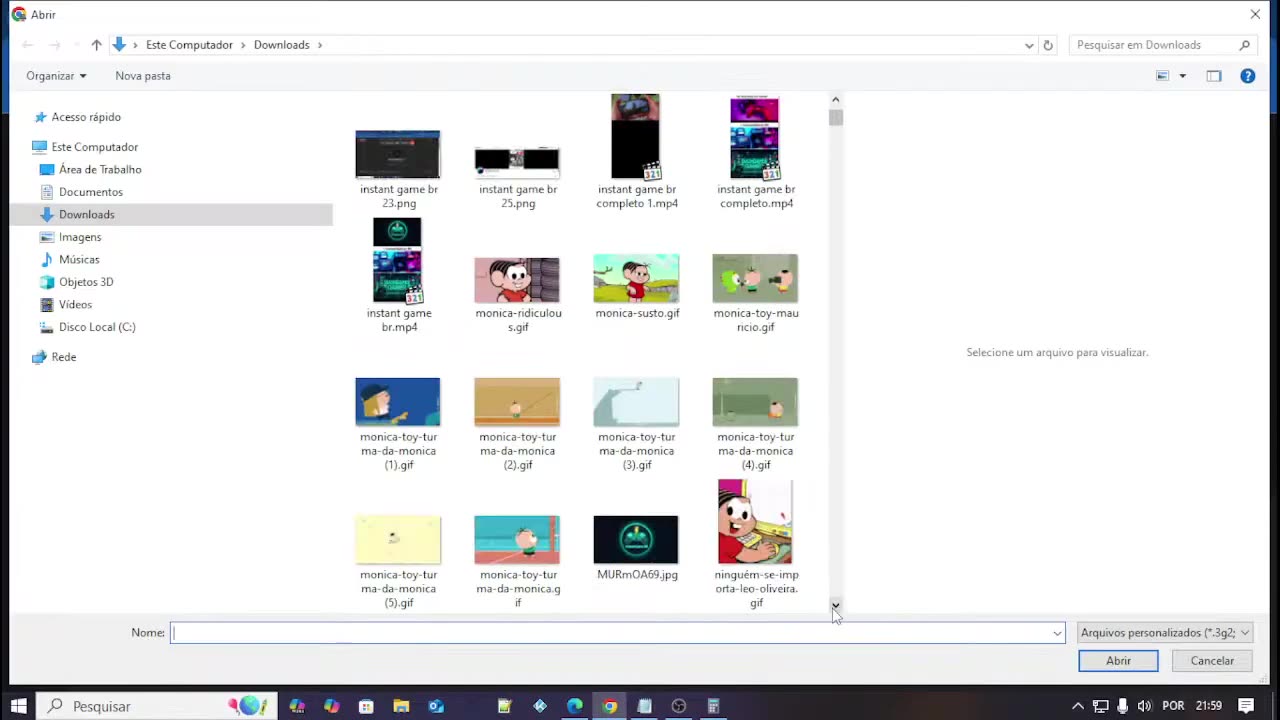Select instant game br completo 1.mp4
Viewport: 1280px width, 720px height.
click(x=636, y=152)
